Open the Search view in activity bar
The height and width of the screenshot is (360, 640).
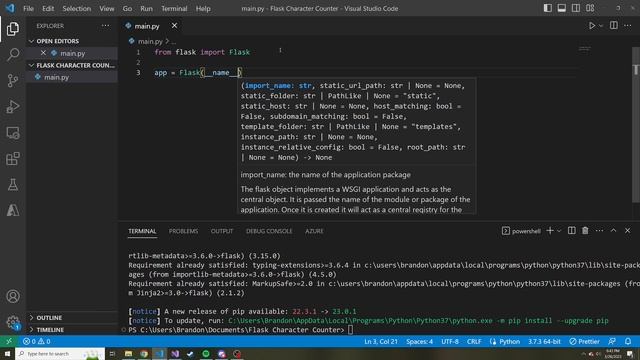[x=13, y=55]
